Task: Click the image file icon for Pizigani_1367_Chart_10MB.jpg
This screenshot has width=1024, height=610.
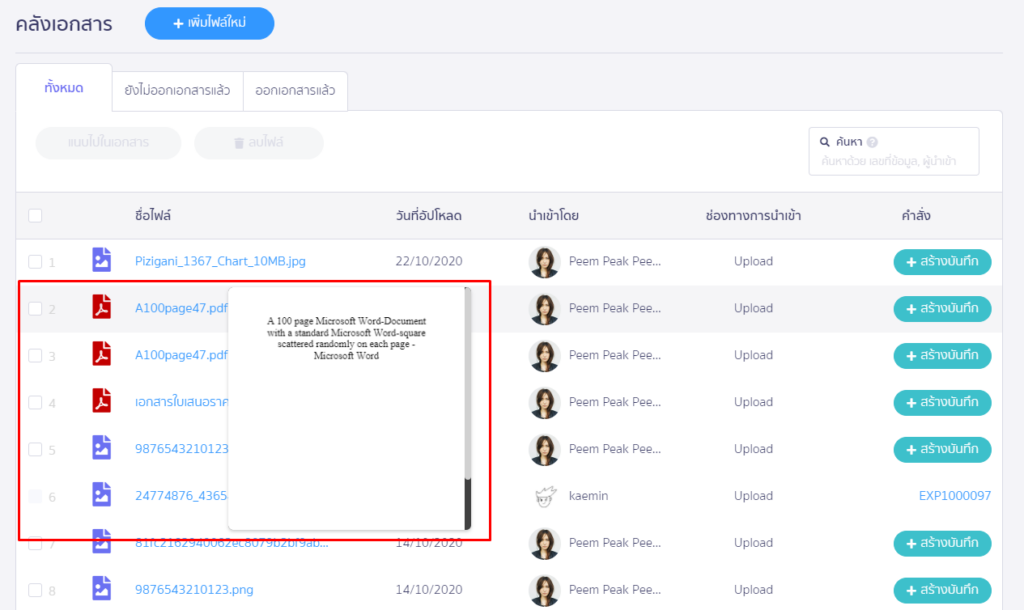Action: [x=101, y=260]
